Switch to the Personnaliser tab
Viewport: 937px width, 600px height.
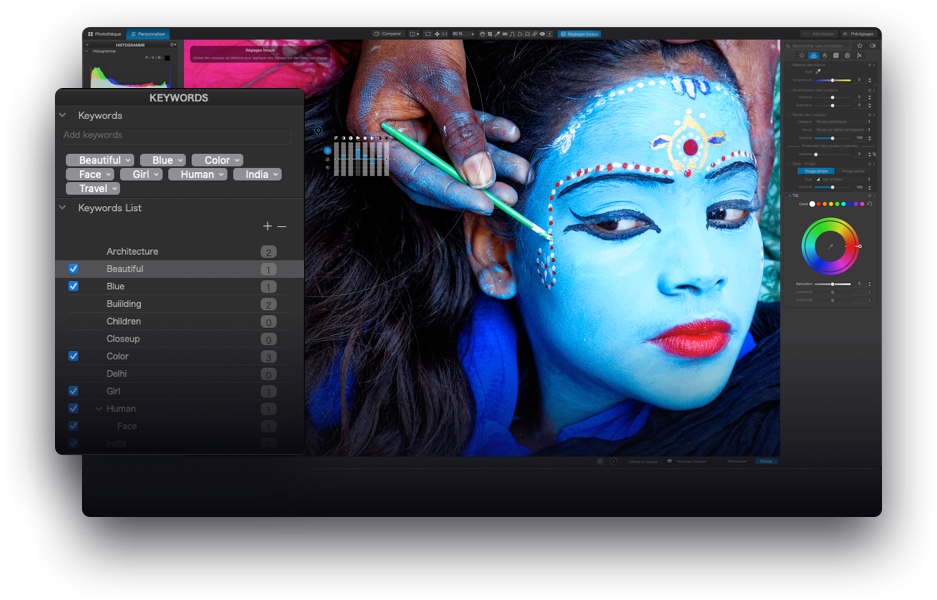[x=148, y=33]
